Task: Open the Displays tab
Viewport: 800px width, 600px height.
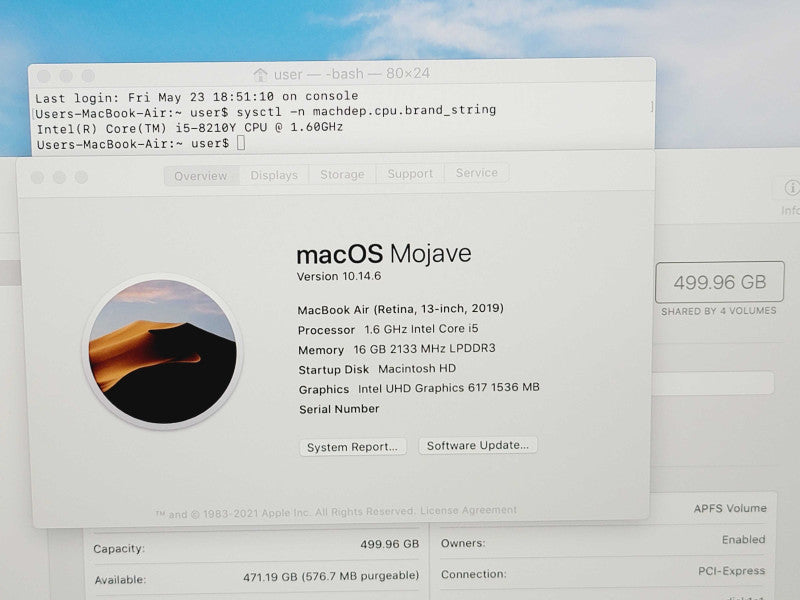Action: coord(274,175)
